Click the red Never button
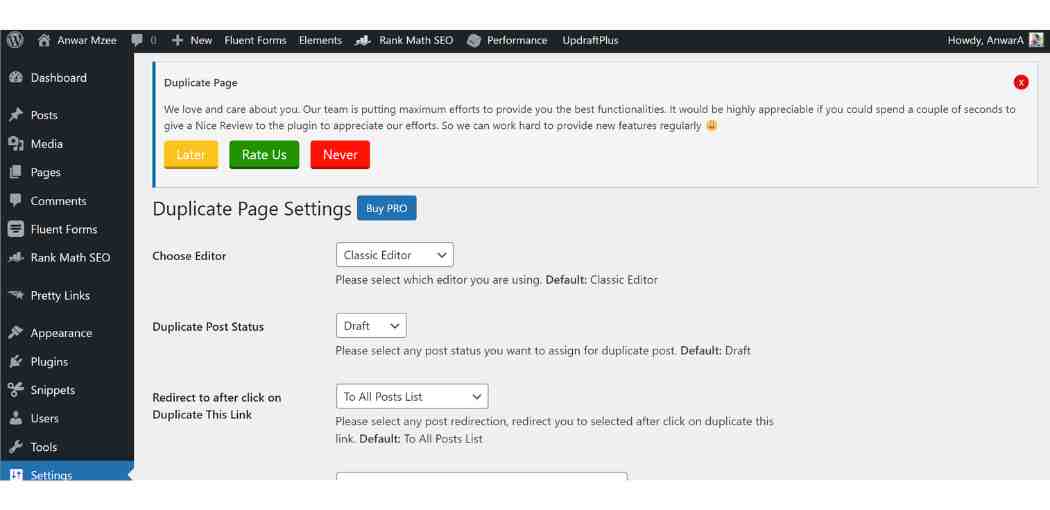The height and width of the screenshot is (510, 1050). (x=340, y=155)
